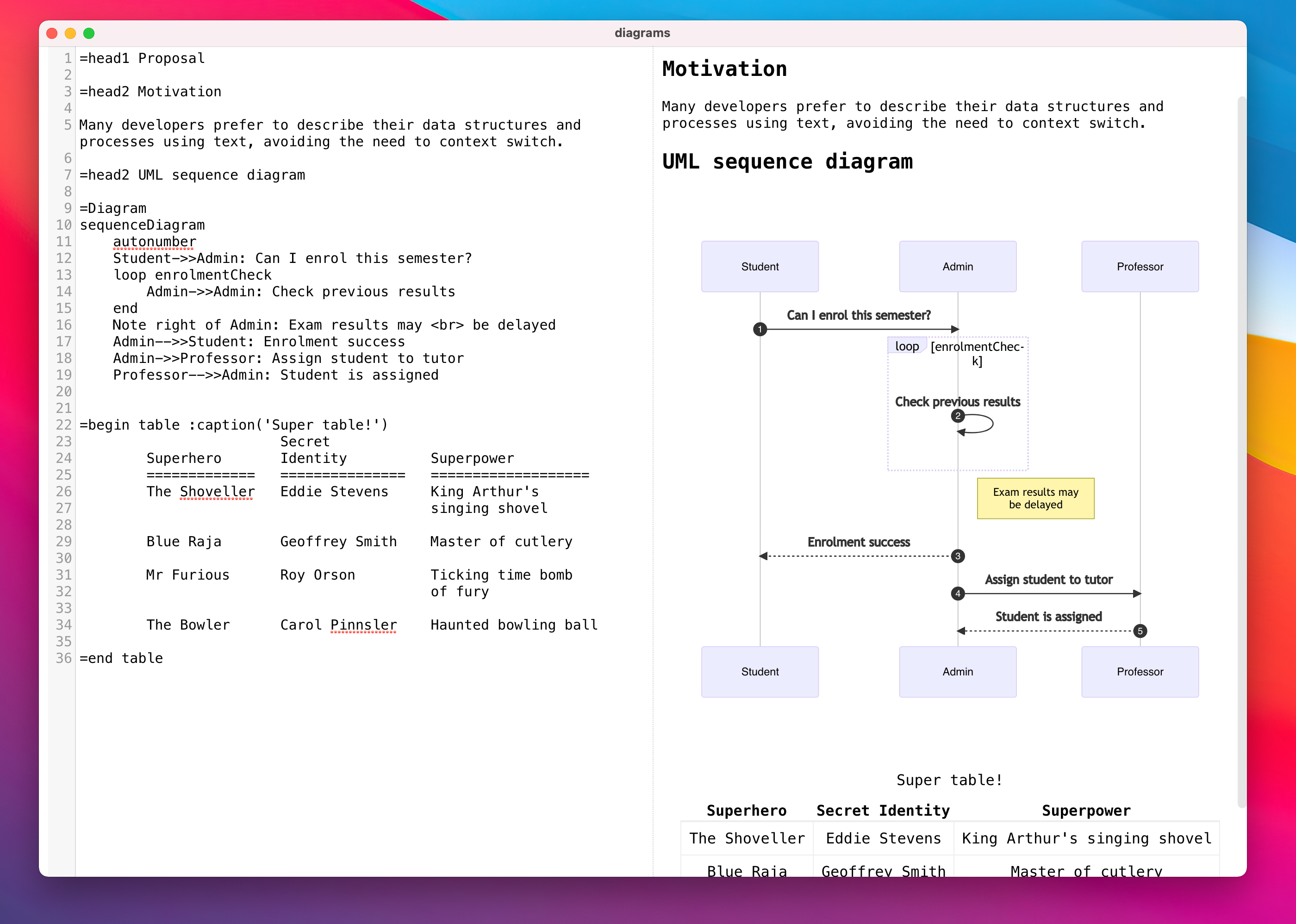Image resolution: width=1296 pixels, height=924 pixels.
Task: Click the loop label tag in diagram
Action: 907,346
